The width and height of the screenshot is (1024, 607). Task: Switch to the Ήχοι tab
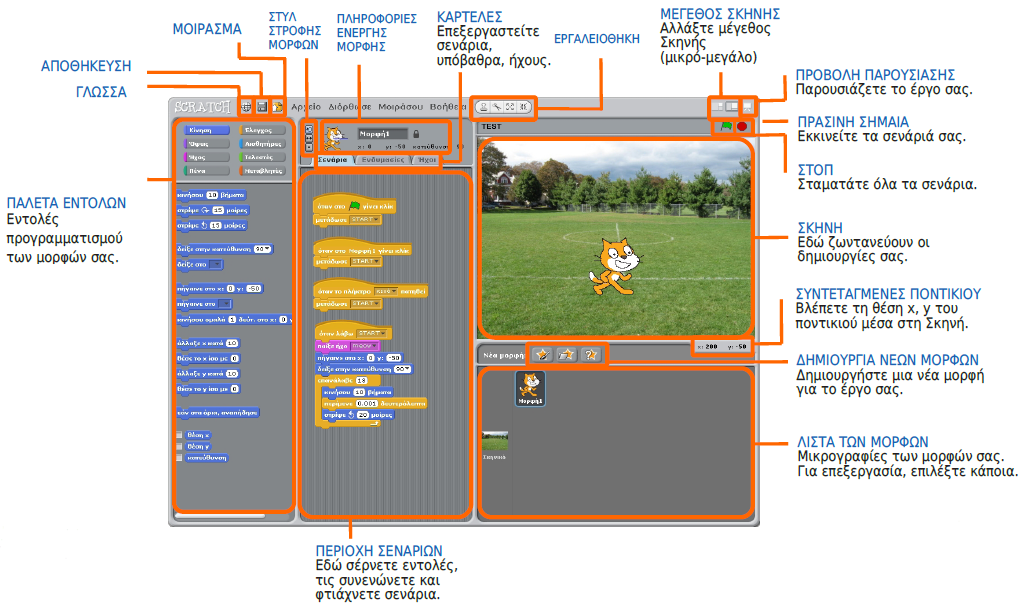[x=427, y=160]
